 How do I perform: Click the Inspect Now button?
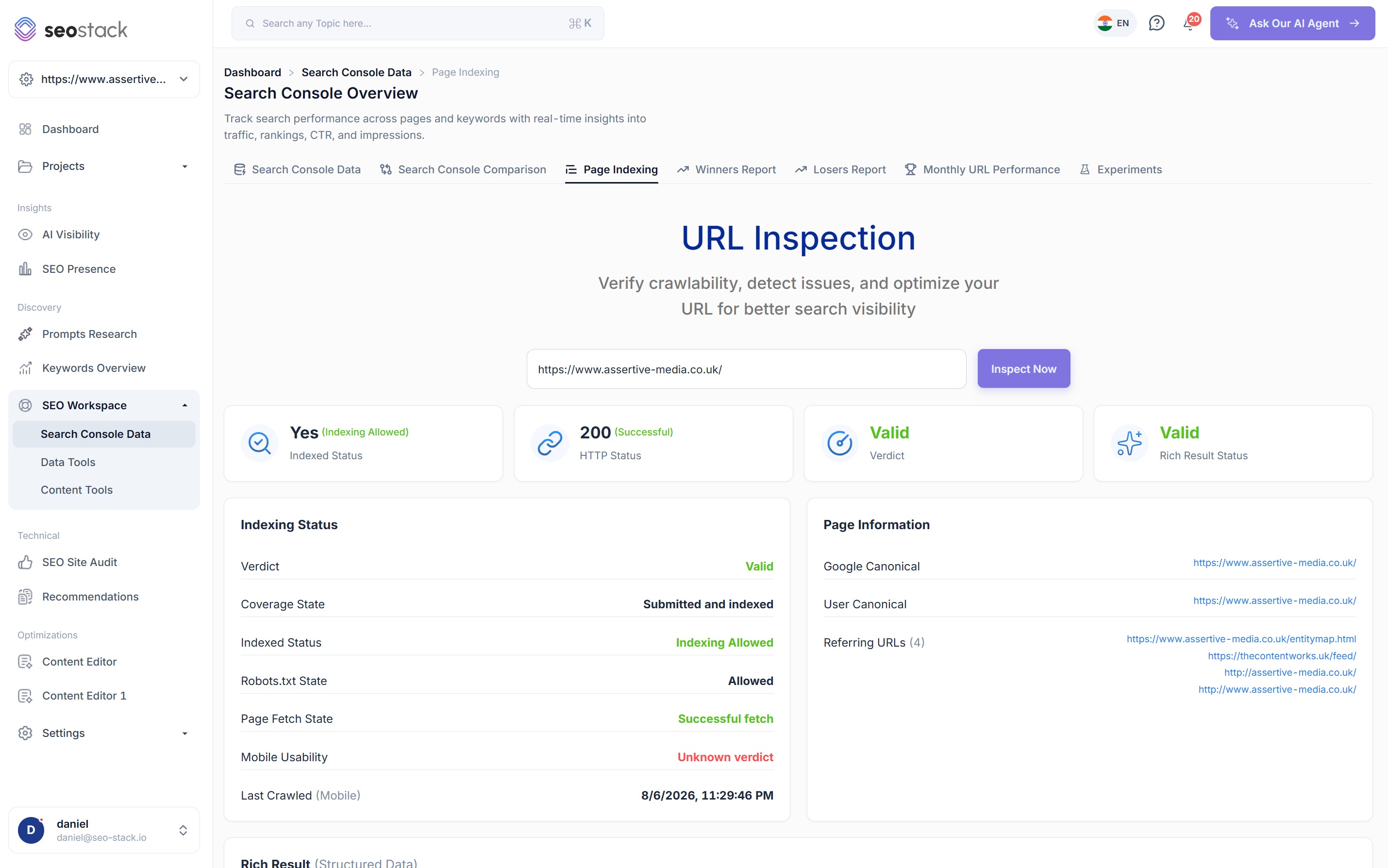[x=1023, y=368]
